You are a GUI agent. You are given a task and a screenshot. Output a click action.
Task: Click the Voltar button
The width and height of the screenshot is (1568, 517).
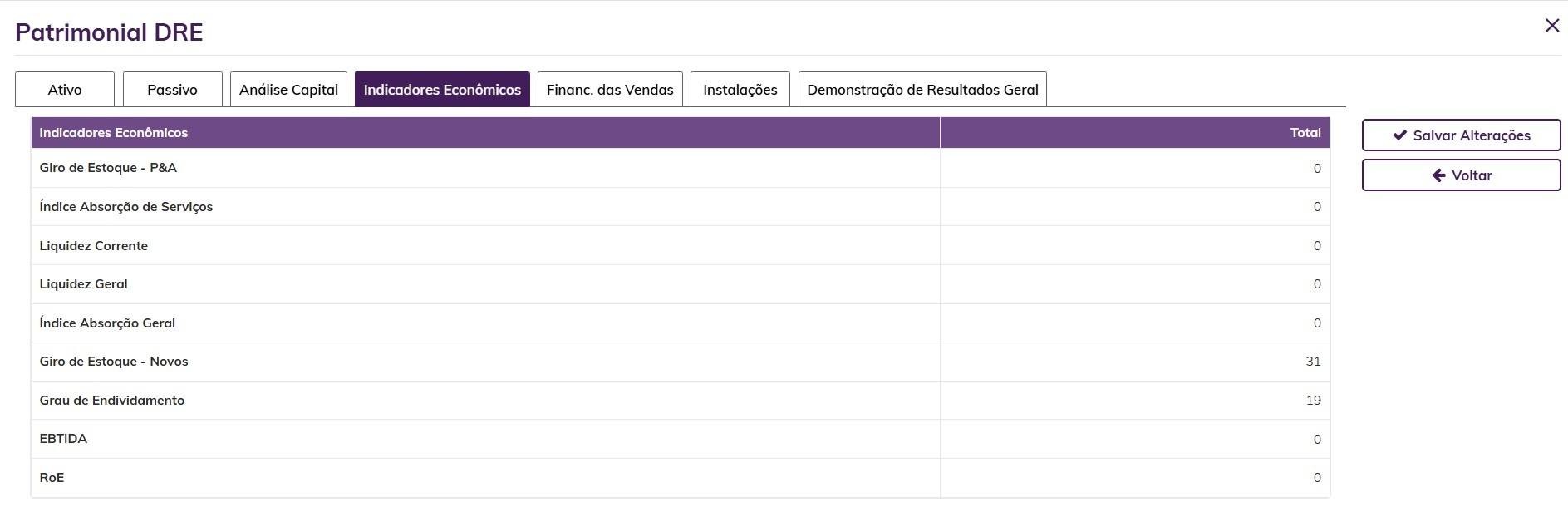tap(1461, 175)
